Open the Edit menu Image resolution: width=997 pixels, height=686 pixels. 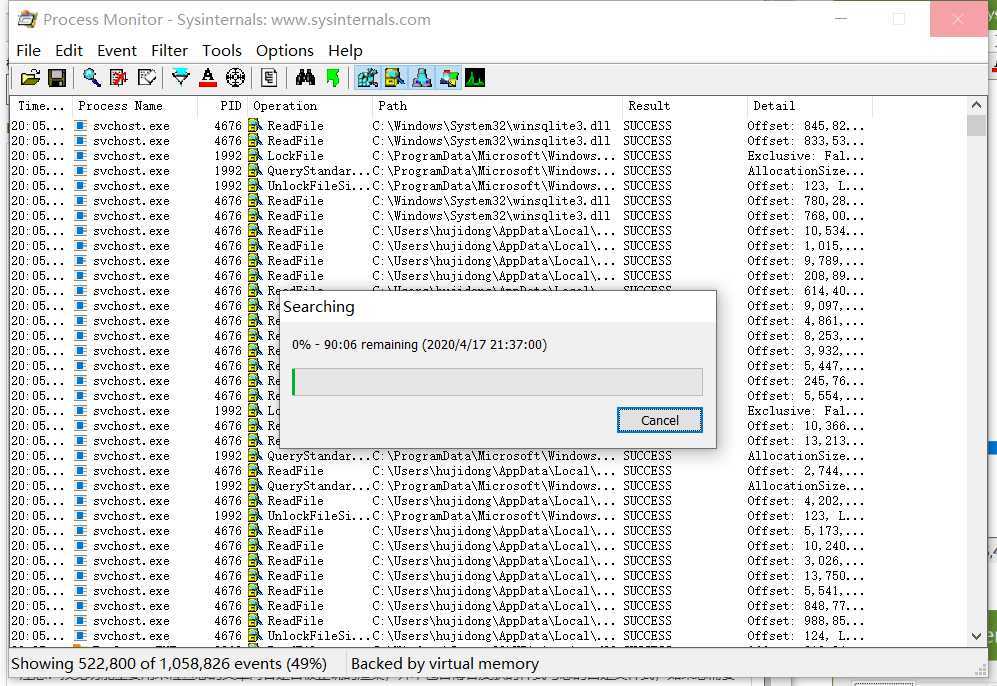click(x=69, y=50)
